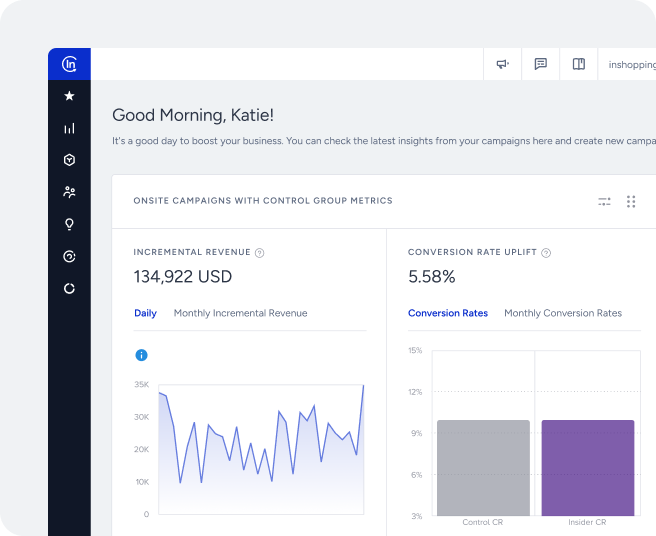Open the people audience sidebar icon
Viewport: 656px width, 536px height.
coord(69,192)
